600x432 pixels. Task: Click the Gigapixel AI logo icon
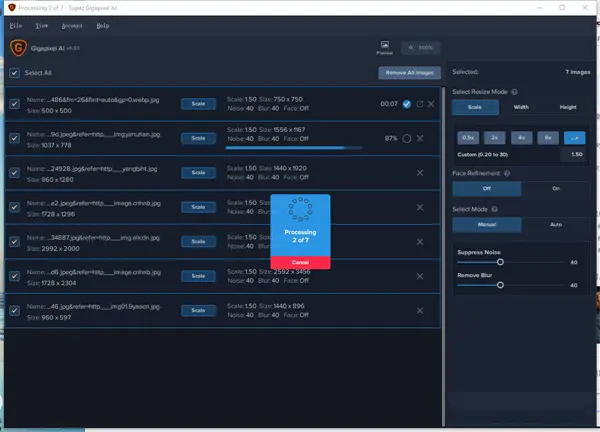[18, 47]
